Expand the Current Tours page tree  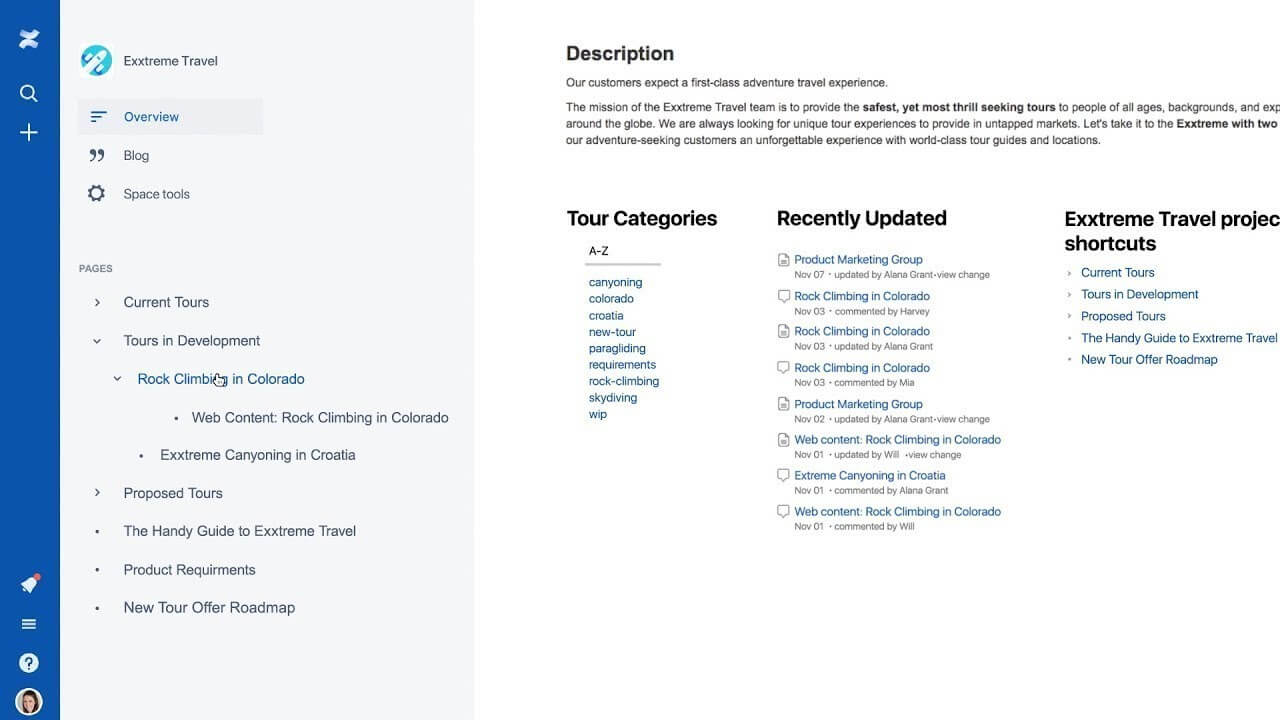tap(97, 302)
